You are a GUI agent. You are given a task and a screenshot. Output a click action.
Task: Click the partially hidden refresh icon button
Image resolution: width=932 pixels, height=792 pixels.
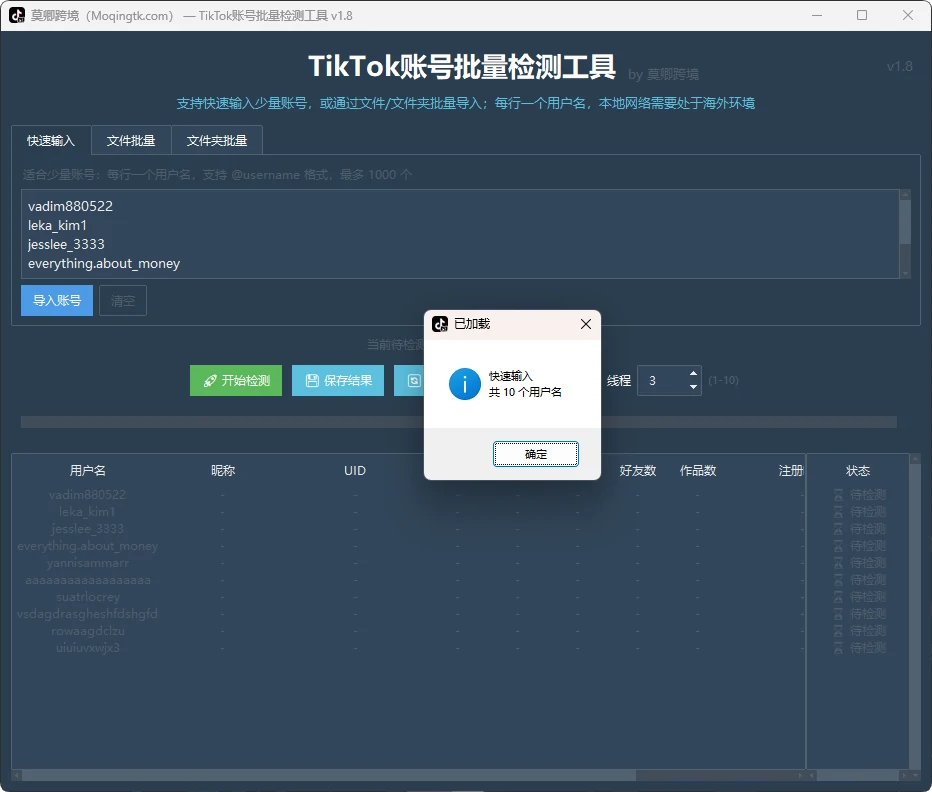[410, 381]
